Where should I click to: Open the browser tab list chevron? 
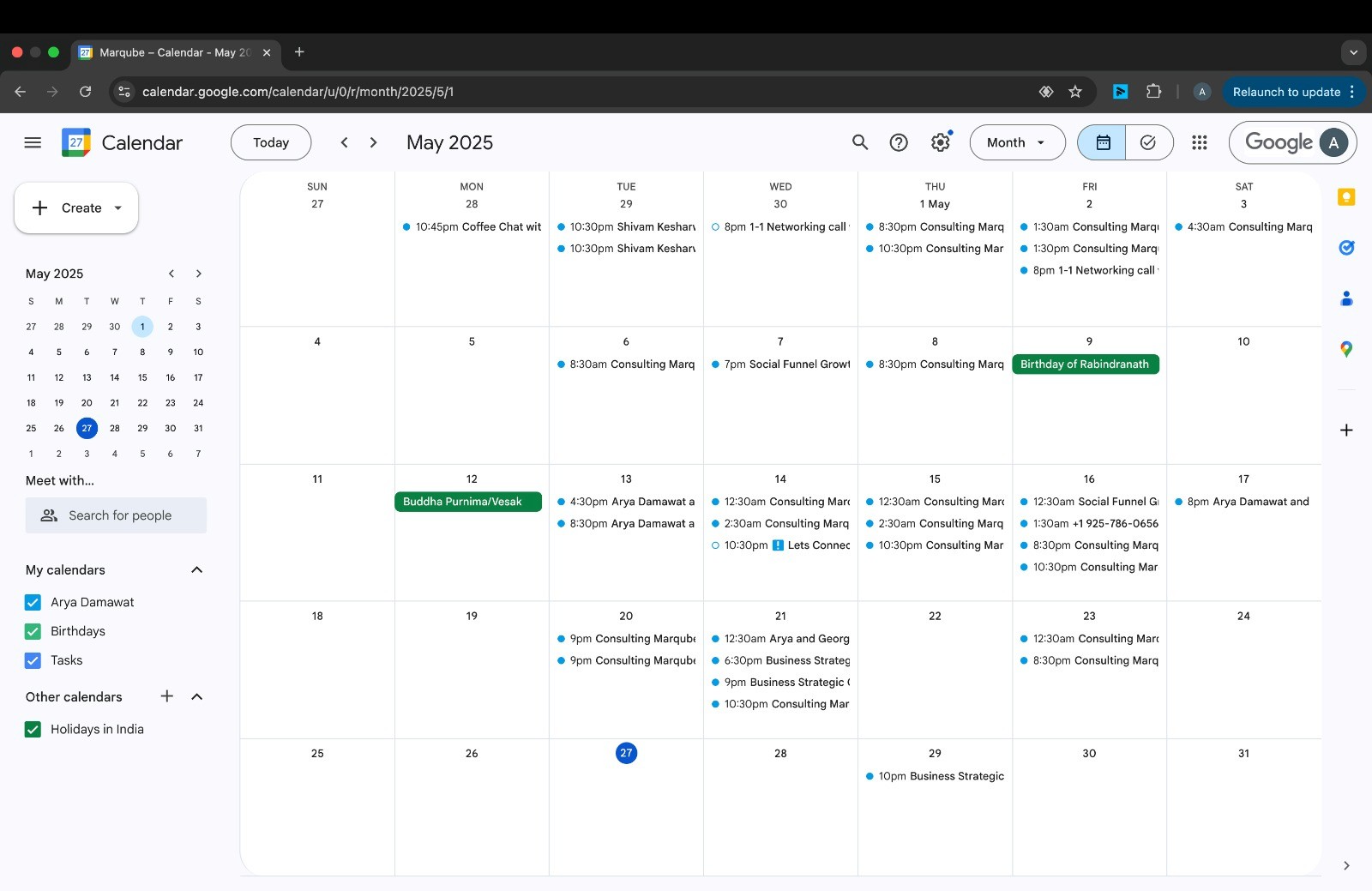(1353, 52)
